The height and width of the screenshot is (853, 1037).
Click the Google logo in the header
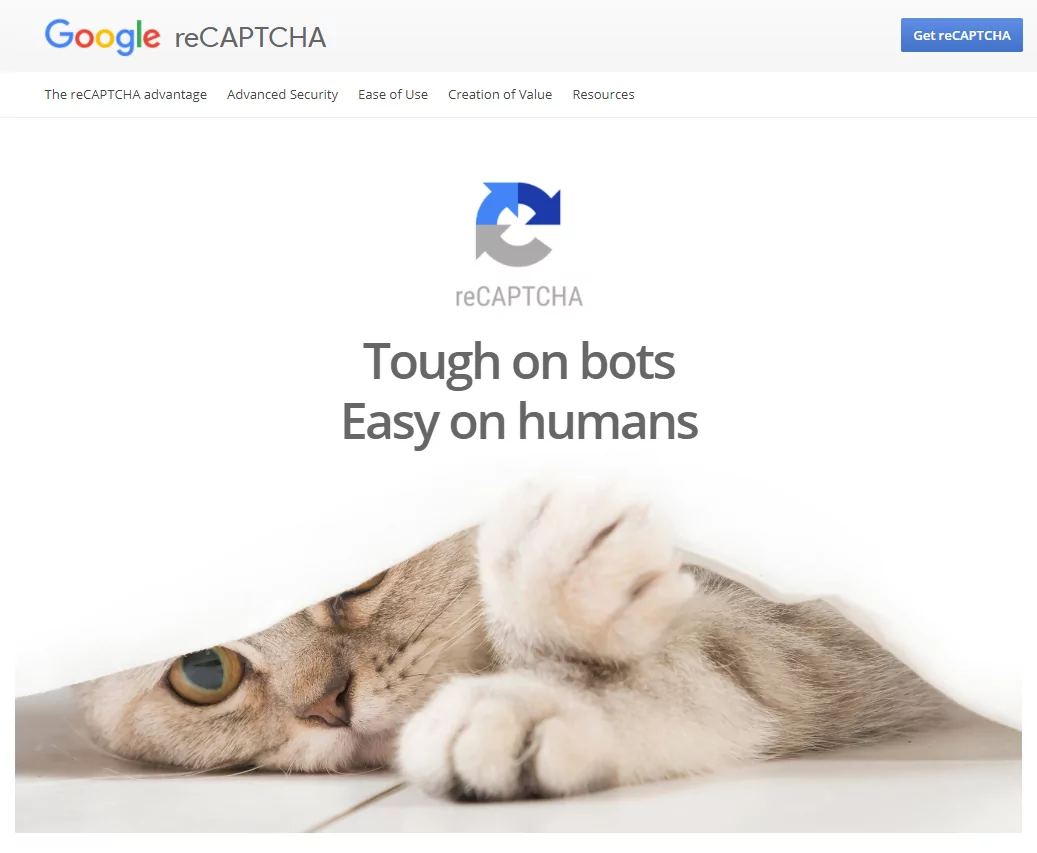[103, 36]
